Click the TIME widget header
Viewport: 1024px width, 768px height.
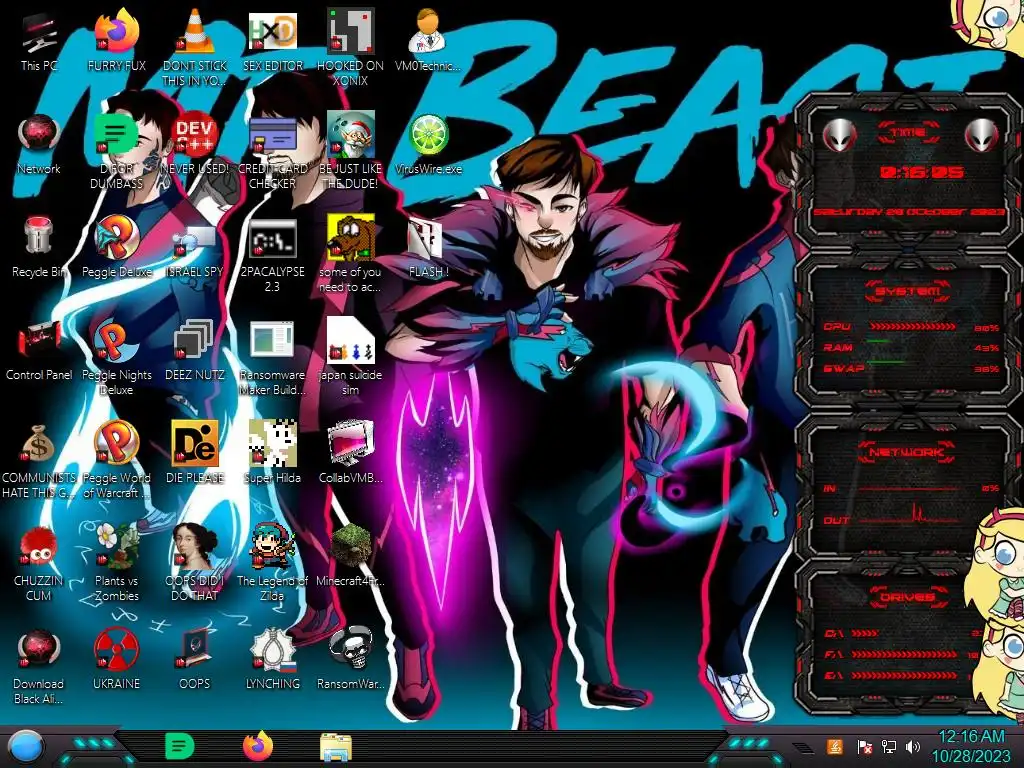coord(908,133)
